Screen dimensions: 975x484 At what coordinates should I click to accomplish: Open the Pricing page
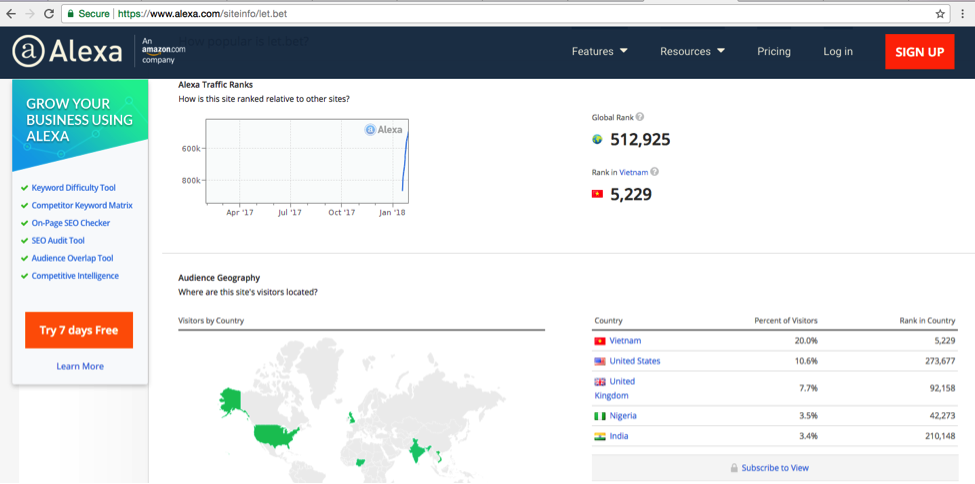coord(774,52)
